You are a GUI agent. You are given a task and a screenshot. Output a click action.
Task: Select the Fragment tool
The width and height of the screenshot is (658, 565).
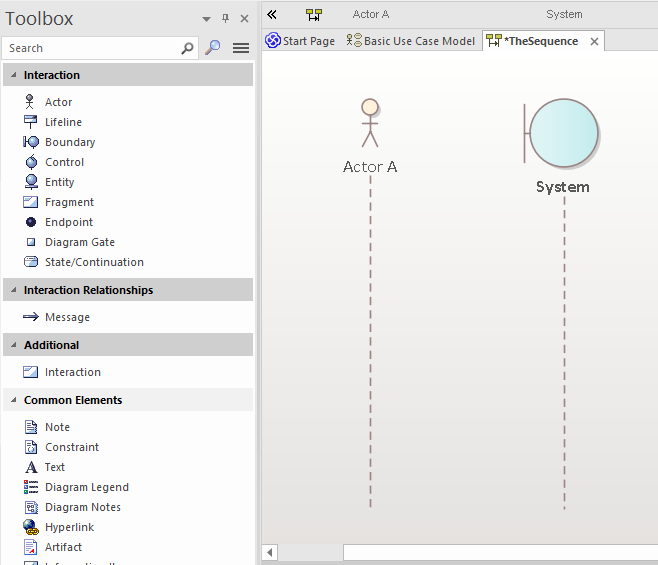tap(69, 202)
